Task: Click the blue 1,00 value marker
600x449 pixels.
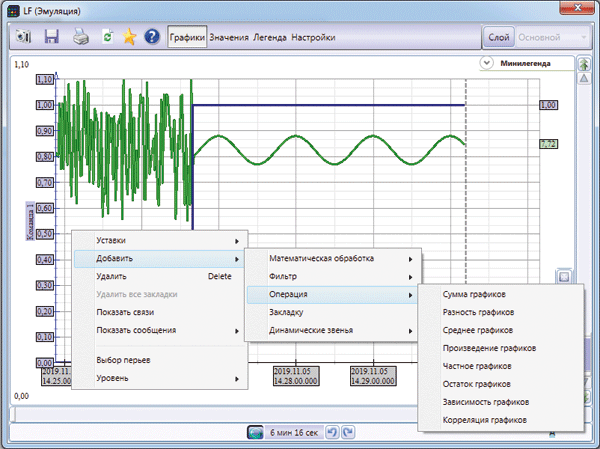Action: click(x=548, y=105)
